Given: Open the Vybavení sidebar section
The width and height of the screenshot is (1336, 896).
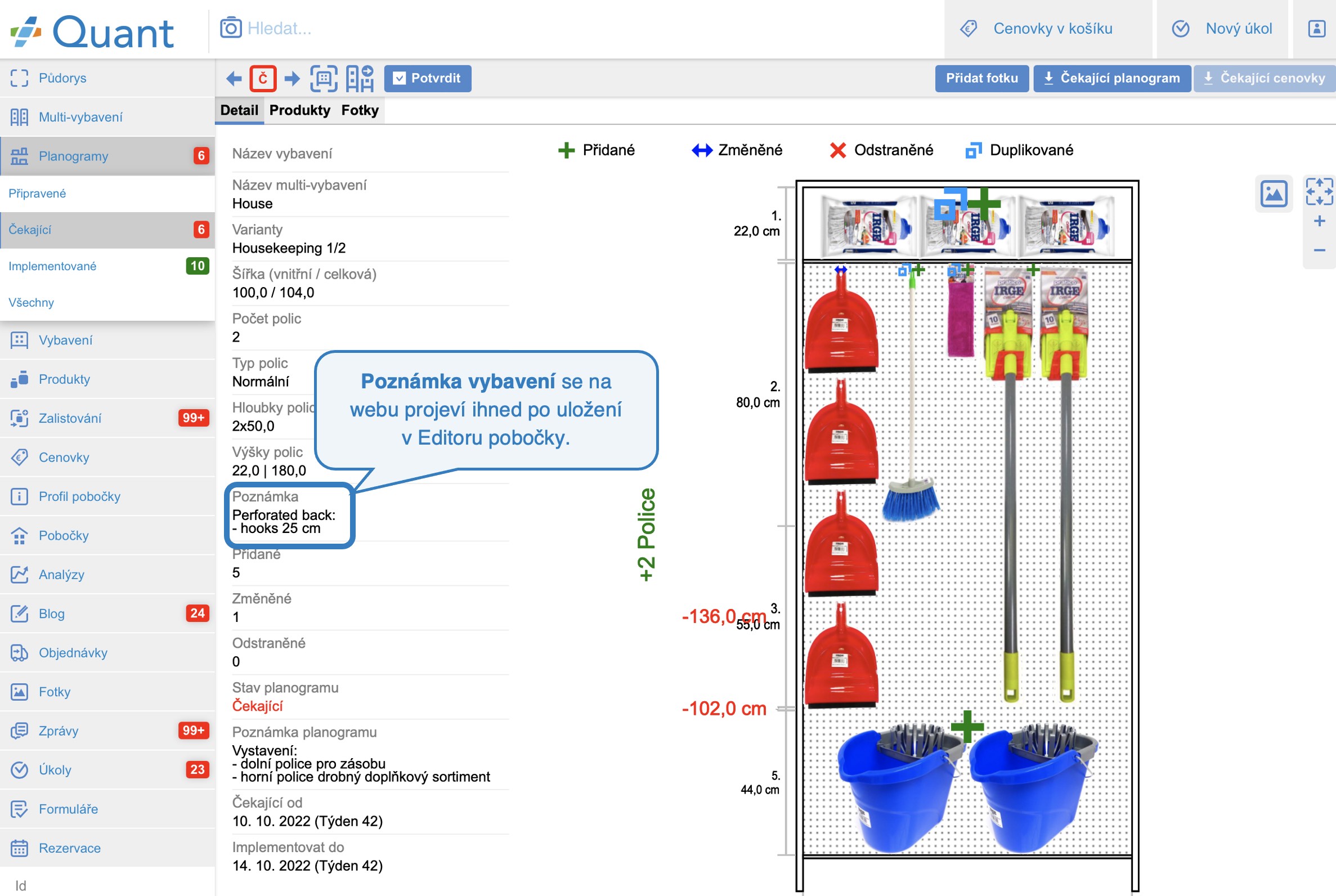Looking at the screenshot, I should 65,340.
